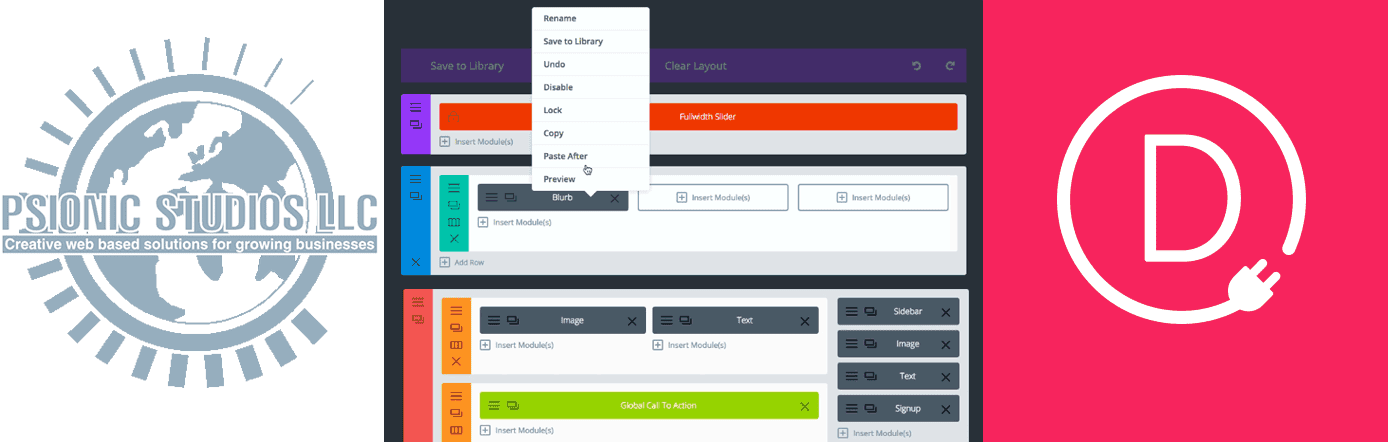1388x442 pixels.
Task: Remove the Global Call To Action module
Action: tap(805, 406)
